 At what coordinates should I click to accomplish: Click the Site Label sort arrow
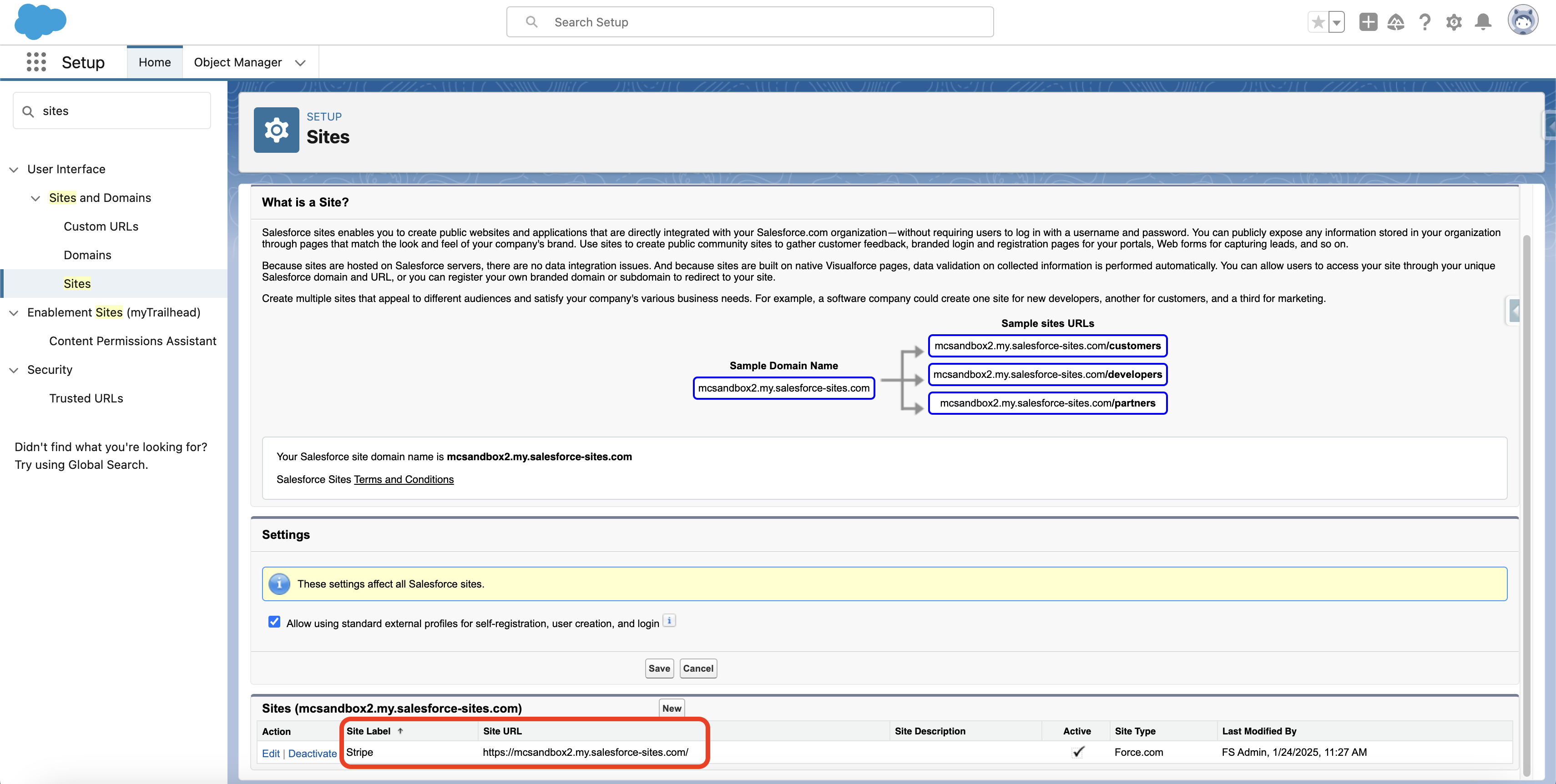(400, 731)
